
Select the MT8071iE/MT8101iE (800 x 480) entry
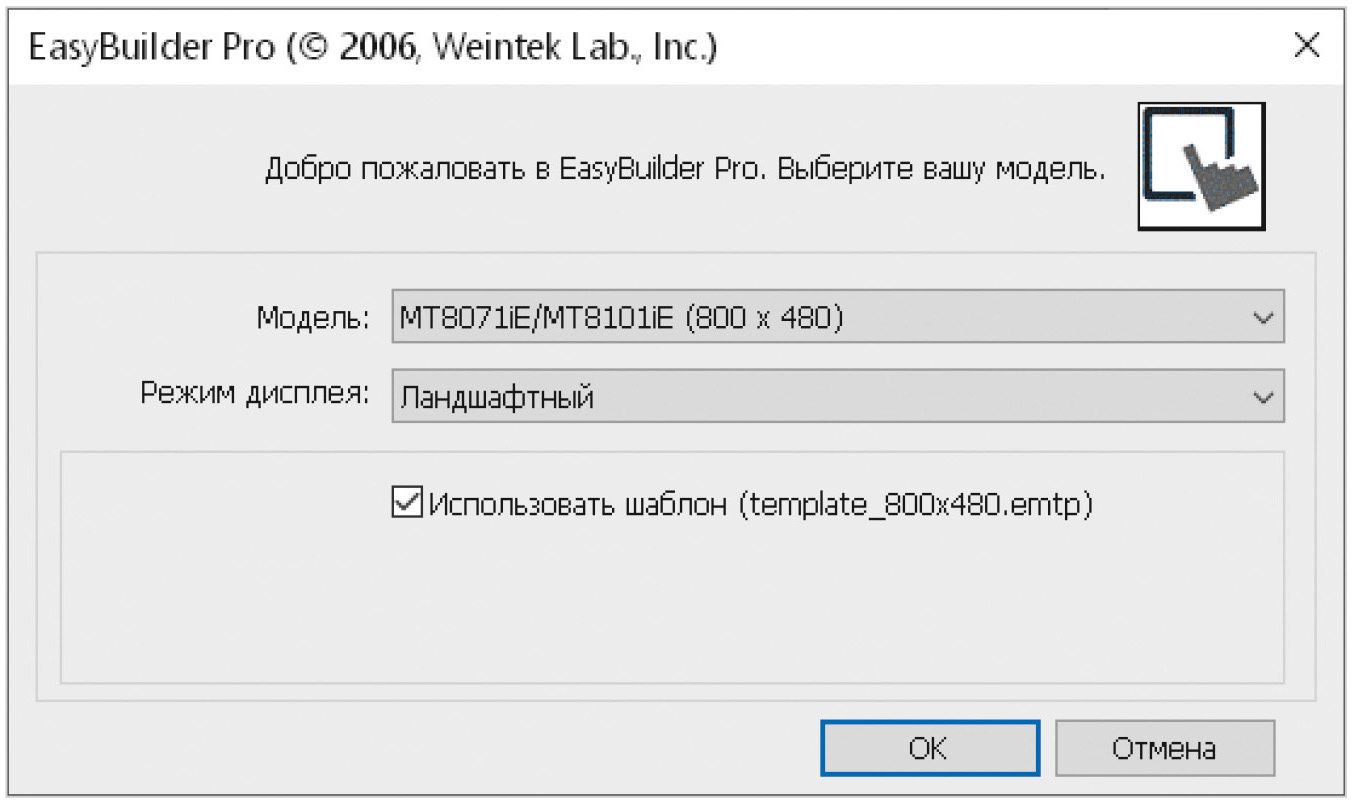coord(621,318)
